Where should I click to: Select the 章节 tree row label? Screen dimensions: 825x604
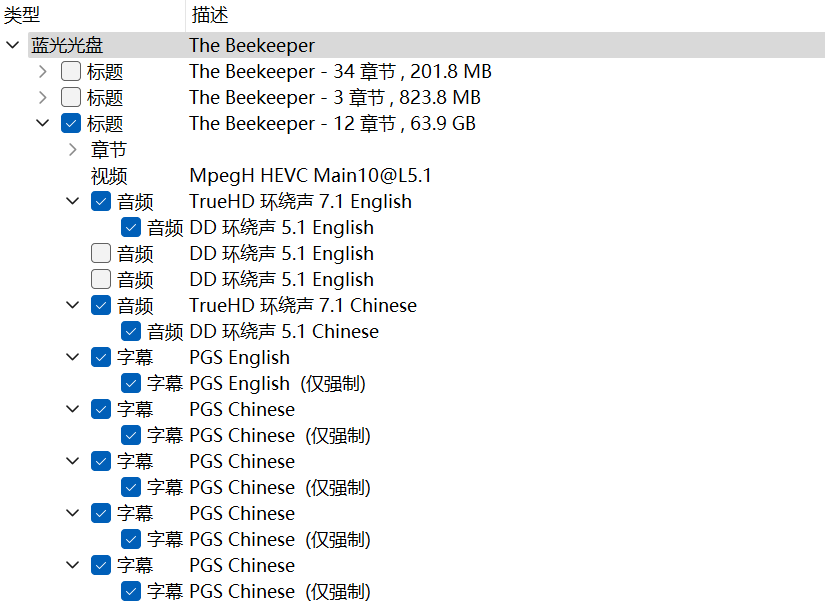click(x=109, y=150)
